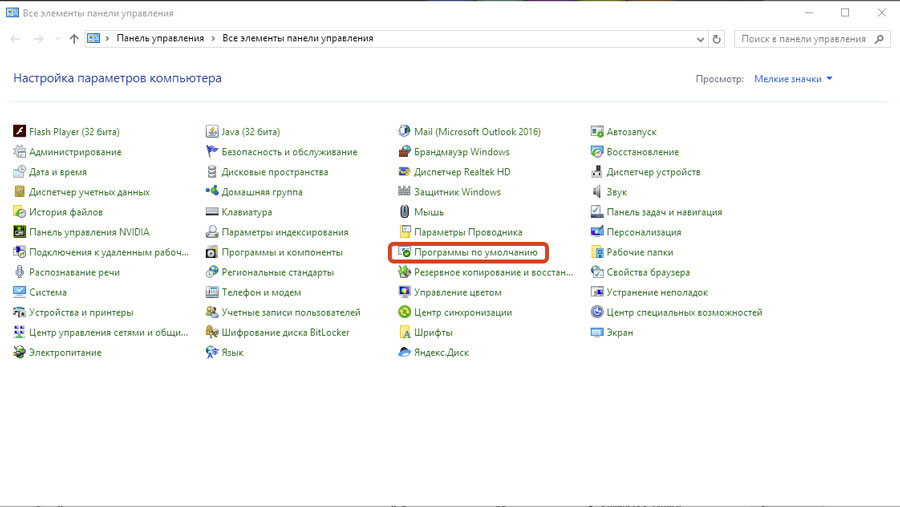Image resolution: width=900 pixels, height=507 pixels.
Task: Expand the recent locations arrow next to Forward
Action: pos(57,38)
